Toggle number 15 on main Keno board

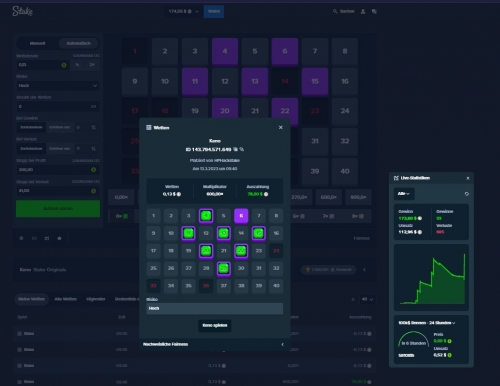coord(315,81)
